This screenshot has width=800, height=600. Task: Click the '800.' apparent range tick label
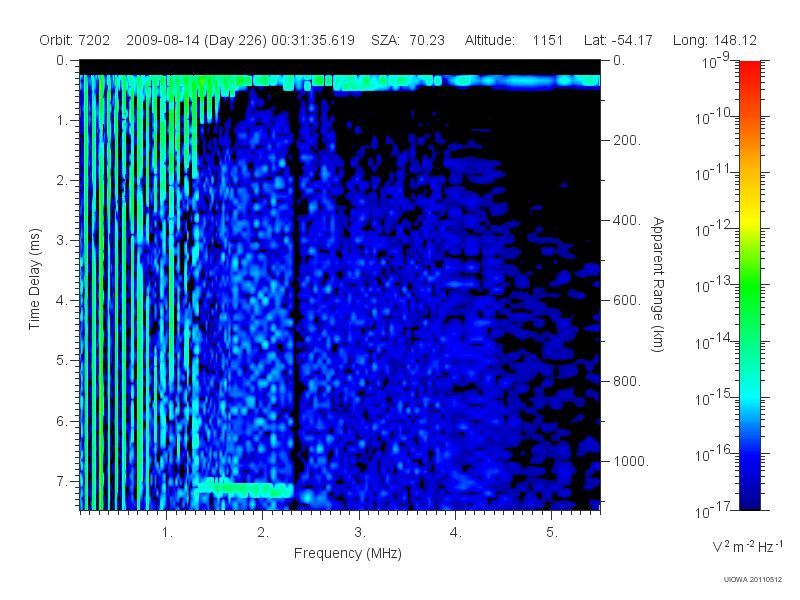(627, 381)
